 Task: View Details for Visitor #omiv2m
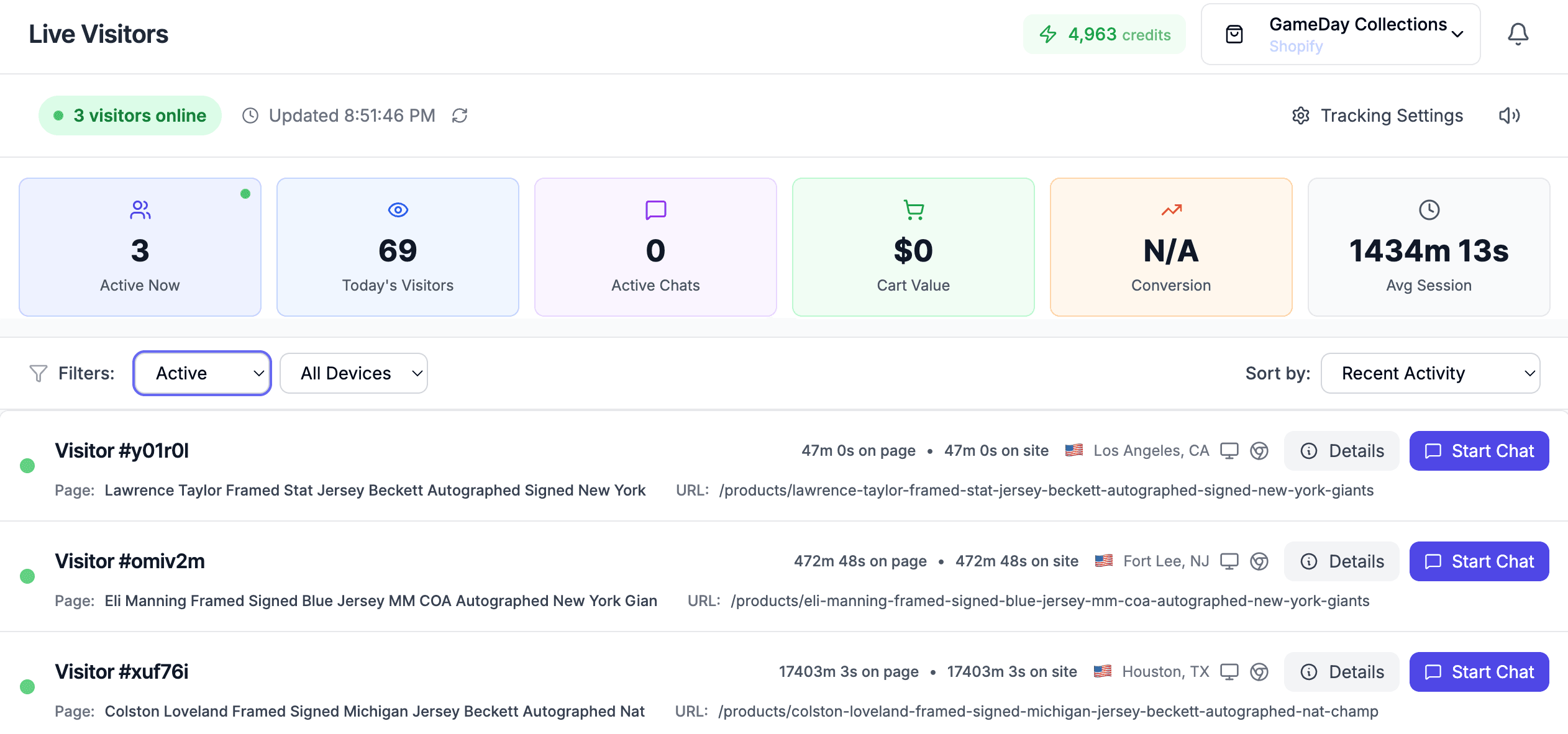(1342, 561)
